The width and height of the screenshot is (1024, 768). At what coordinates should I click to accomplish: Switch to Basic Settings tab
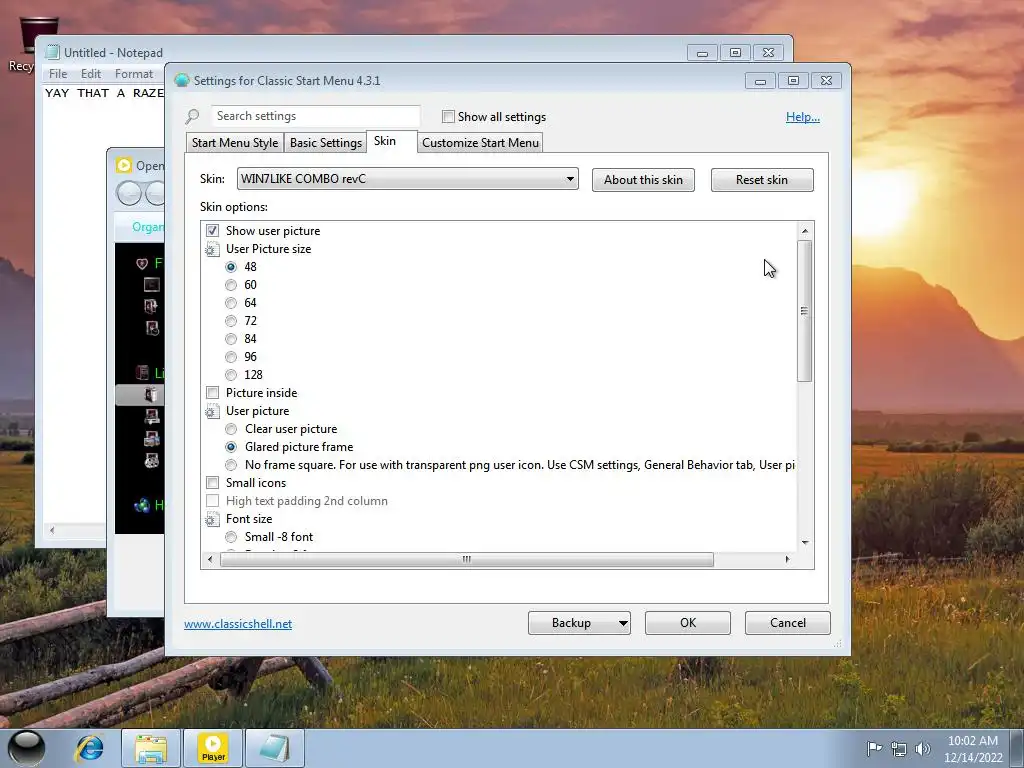click(325, 143)
